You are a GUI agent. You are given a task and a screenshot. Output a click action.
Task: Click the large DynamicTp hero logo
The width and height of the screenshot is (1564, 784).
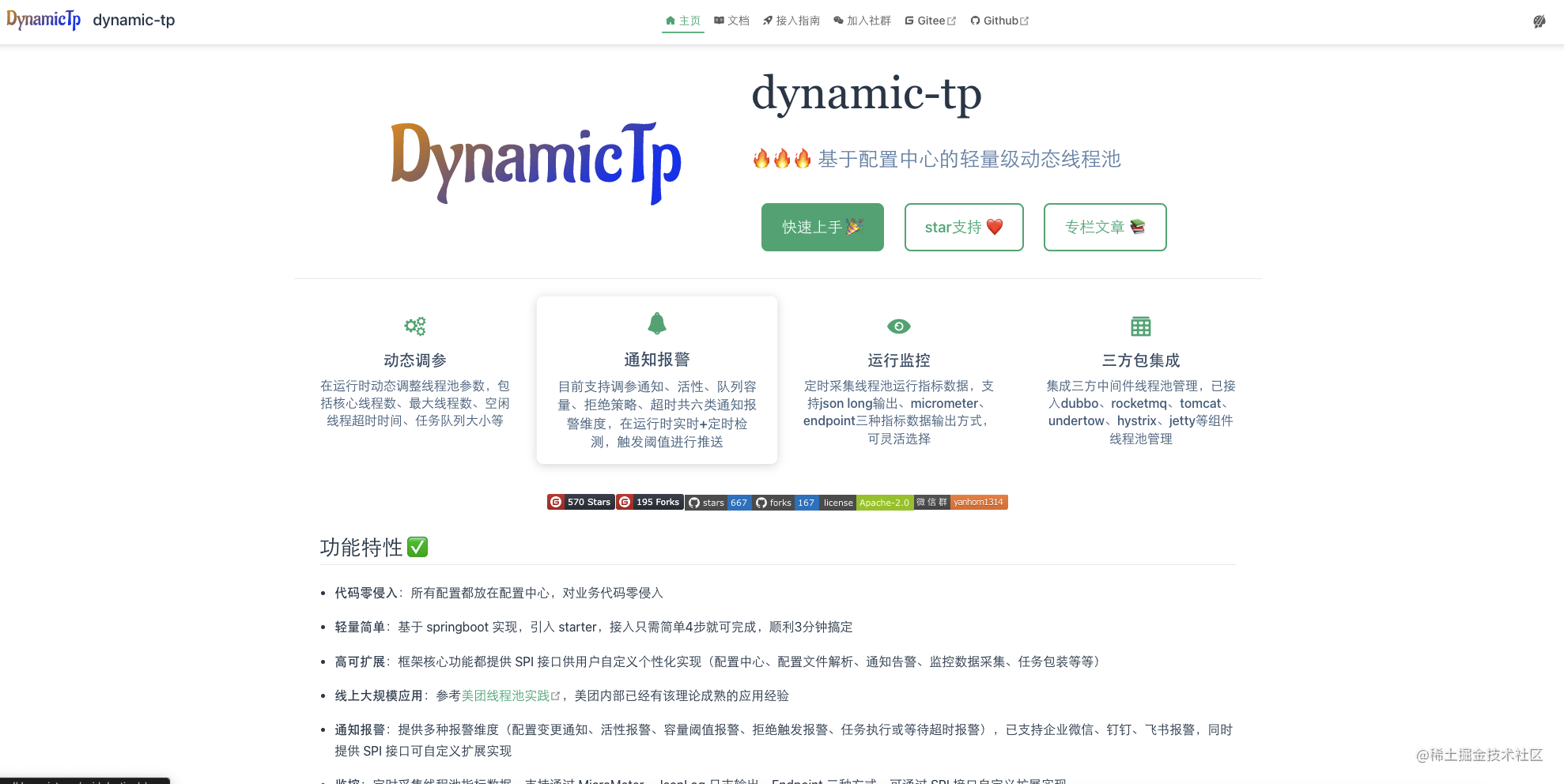(536, 163)
